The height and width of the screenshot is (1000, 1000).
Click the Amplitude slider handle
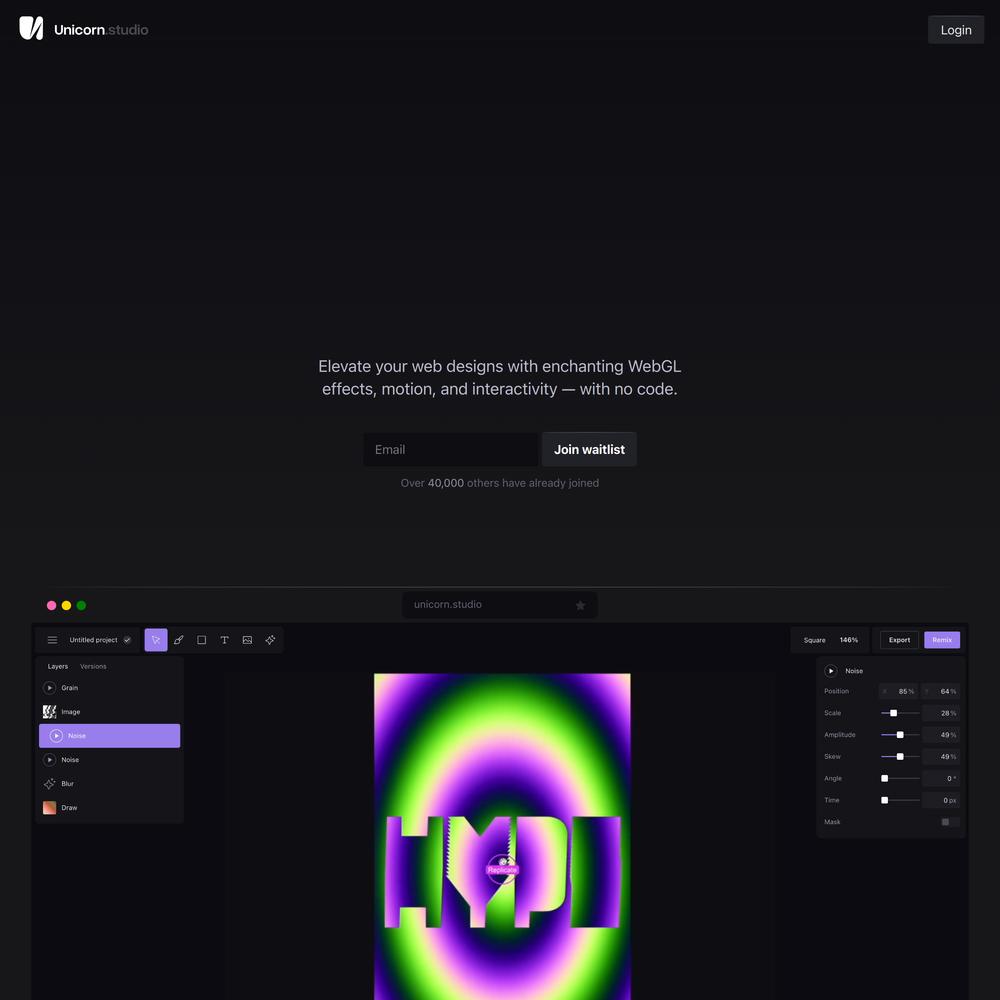click(900, 735)
